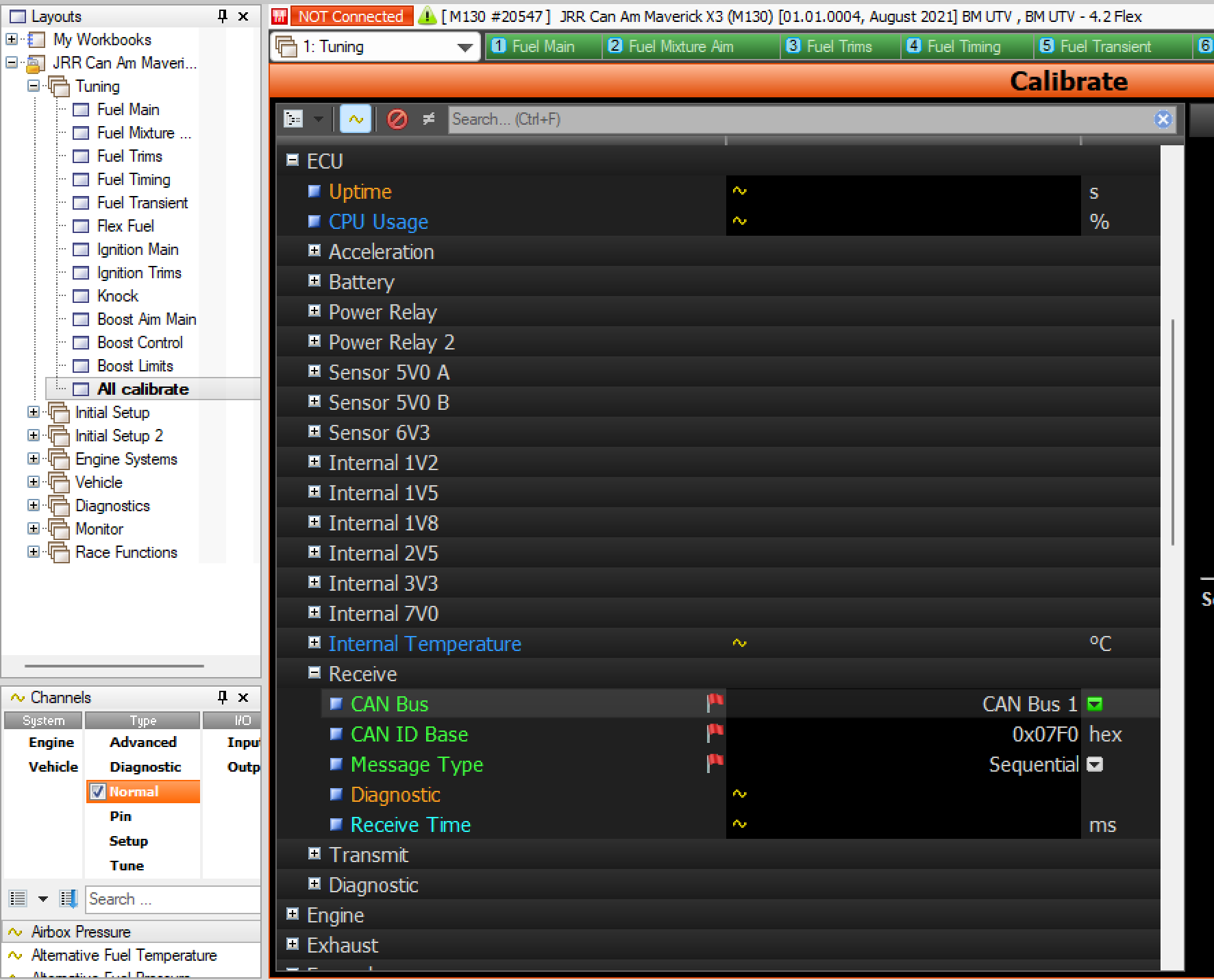The width and height of the screenshot is (1214, 980).
Task: Select All calibrate in the layouts tree
Action: point(143,389)
